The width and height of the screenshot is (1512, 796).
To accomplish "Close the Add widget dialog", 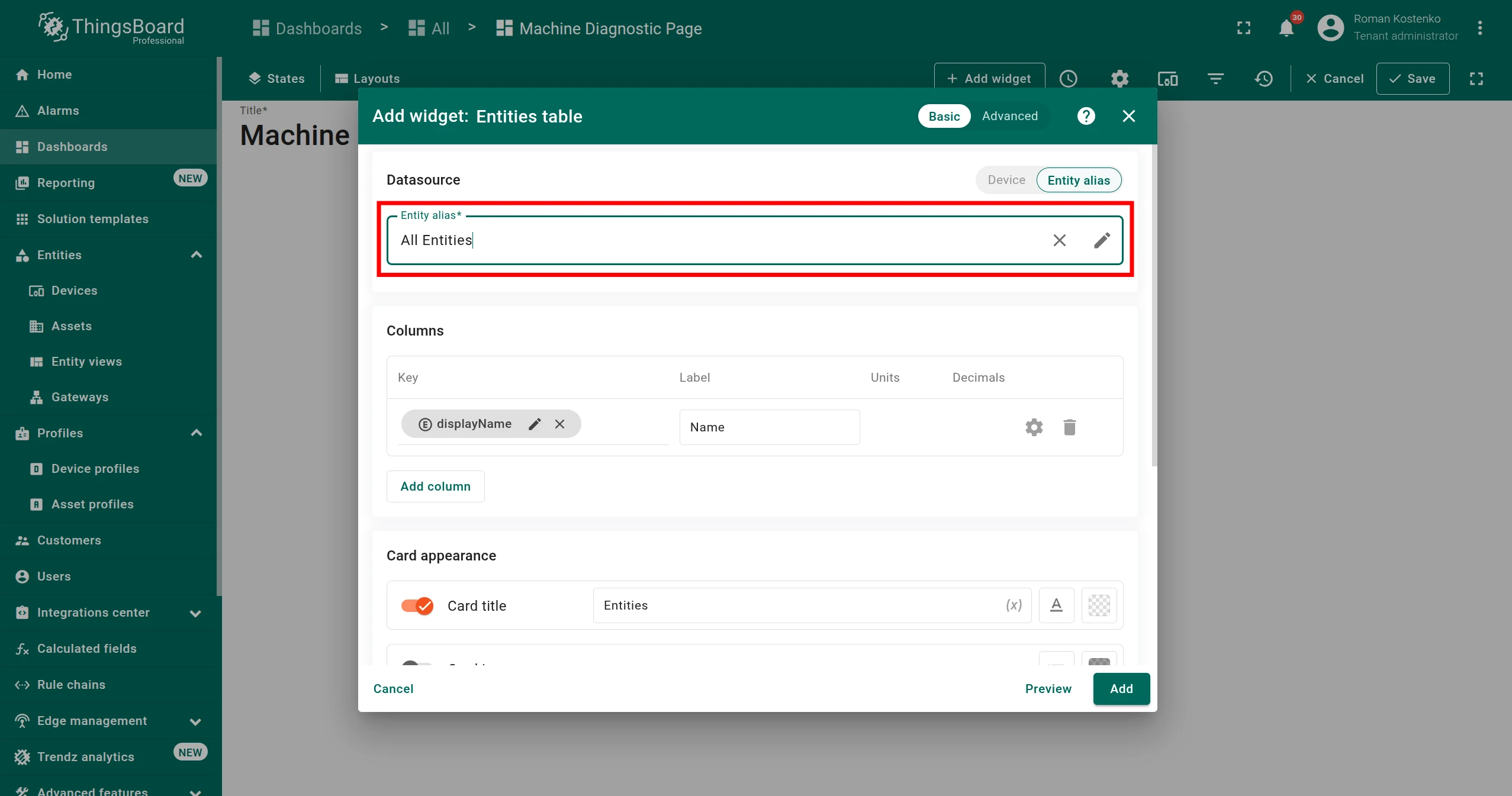I will coord(1129,116).
